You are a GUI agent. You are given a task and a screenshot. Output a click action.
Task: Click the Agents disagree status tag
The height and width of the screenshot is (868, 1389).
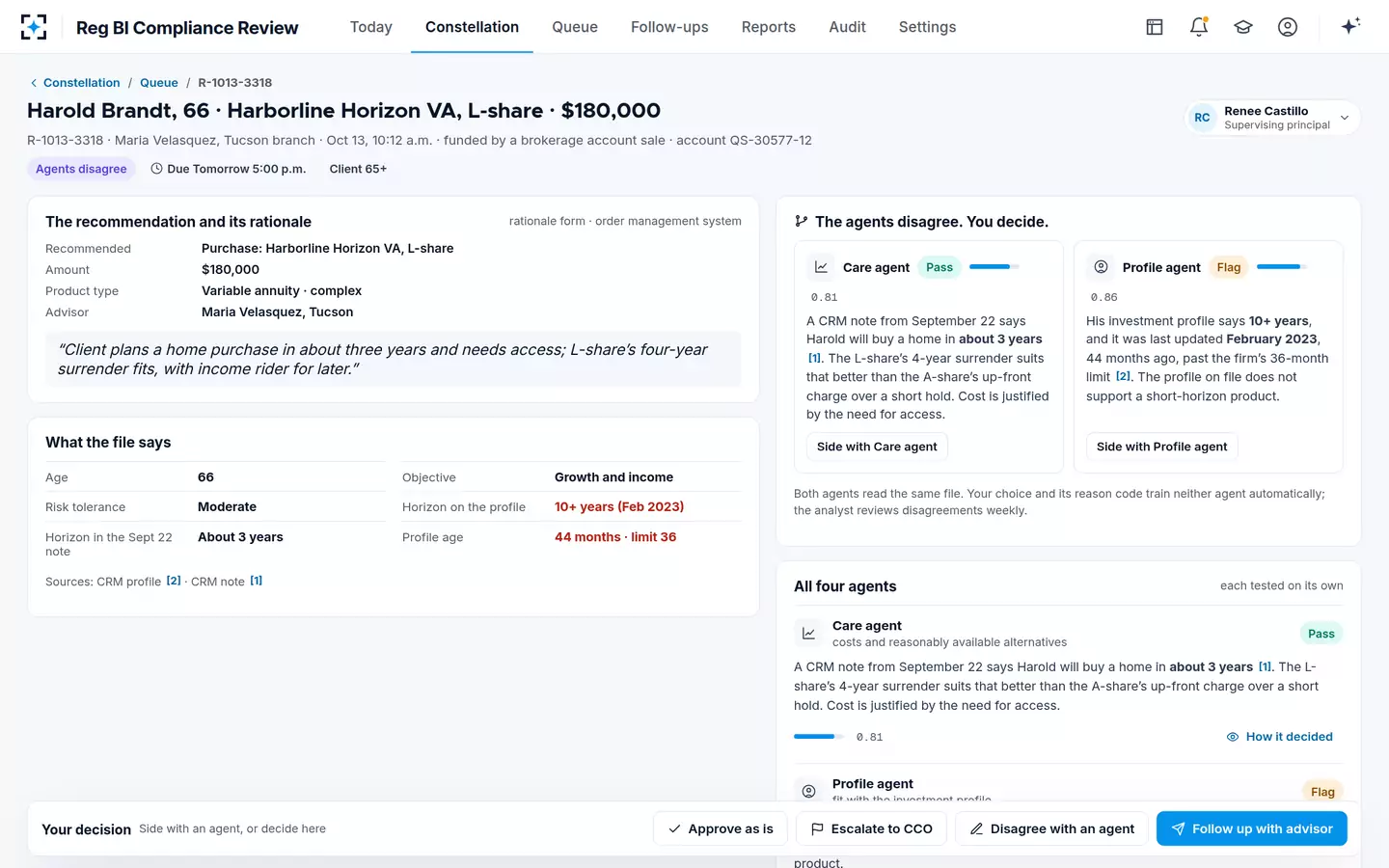tap(81, 169)
